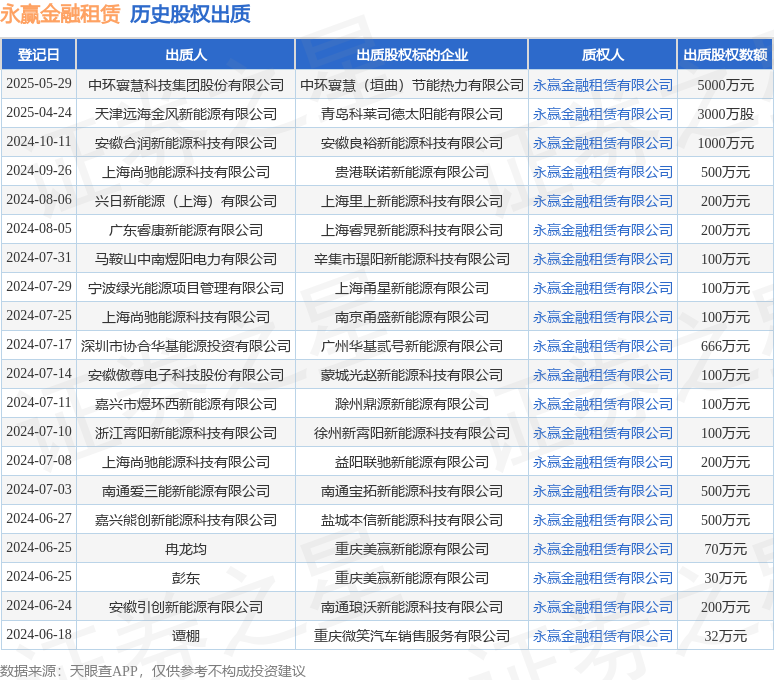This screenshot has height=680, width=774.
Task: Select company 重庆微笑汽车销售服务有限公司
Action: tap(412, 636)
